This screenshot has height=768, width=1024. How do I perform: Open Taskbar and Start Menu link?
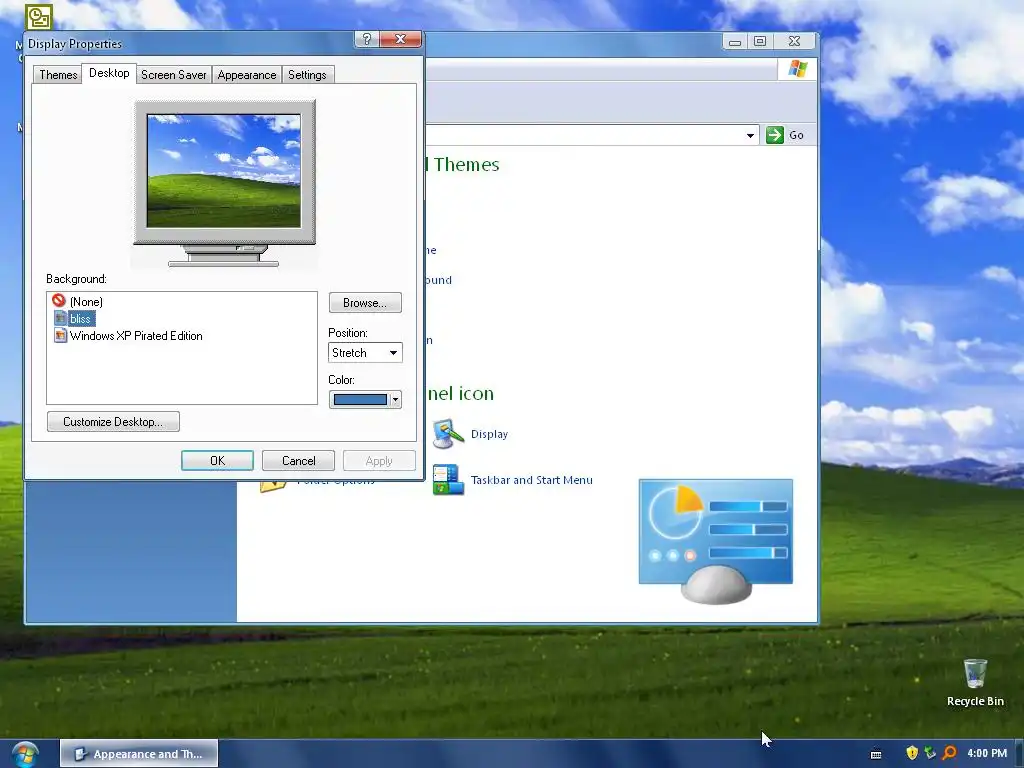coord(532,480)
